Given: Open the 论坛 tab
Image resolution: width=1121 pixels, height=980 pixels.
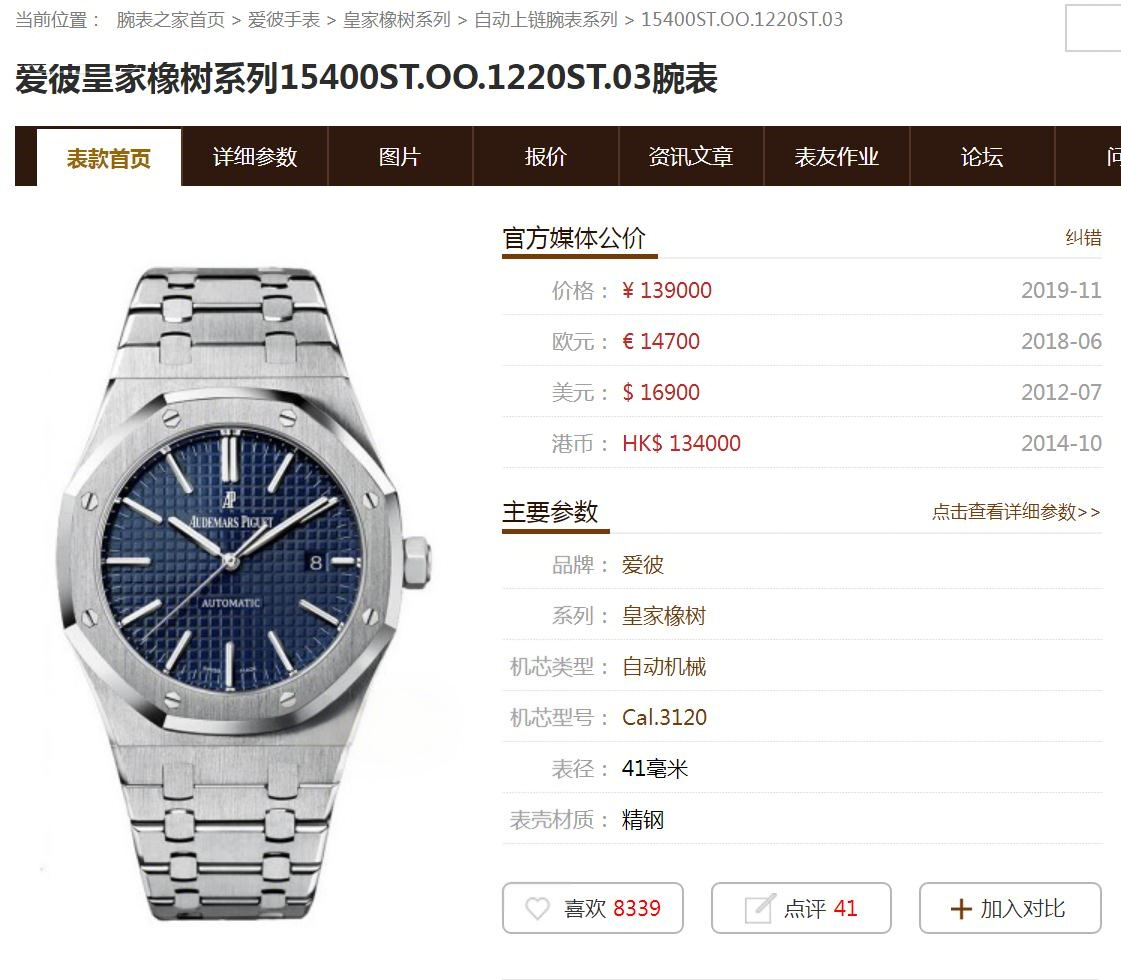Looking at the screenshot, I should 982,157.
